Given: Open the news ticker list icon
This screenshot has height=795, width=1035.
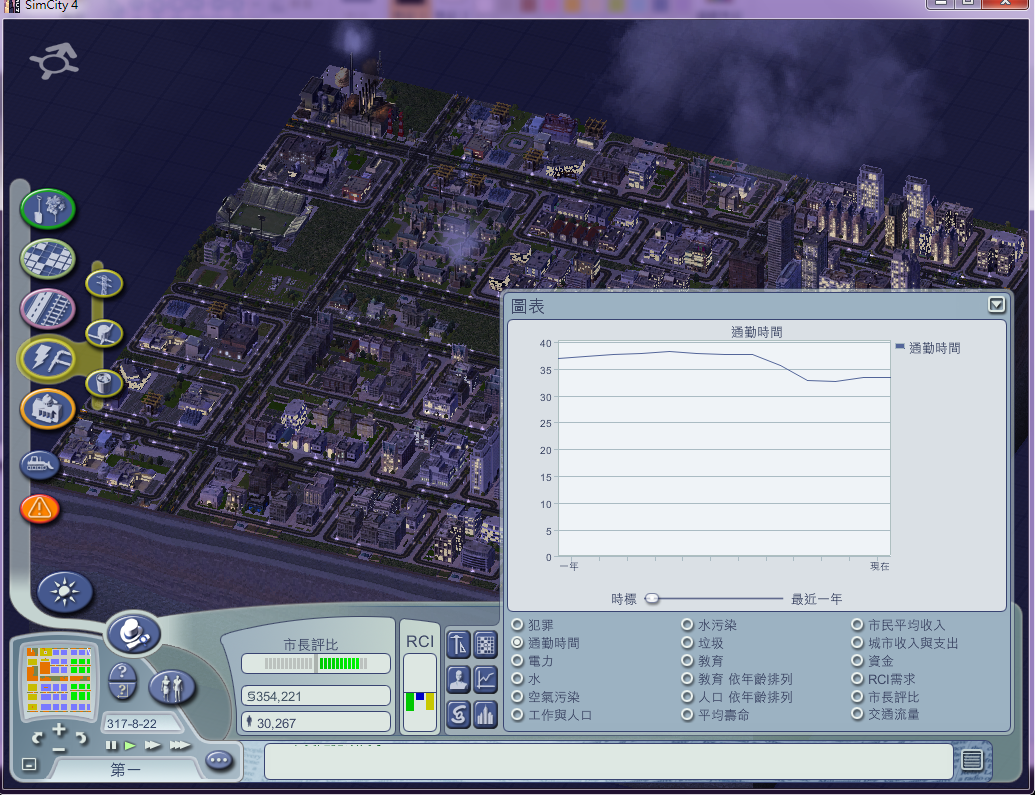Looking at the screenshot, I should [x=972, y=760].
